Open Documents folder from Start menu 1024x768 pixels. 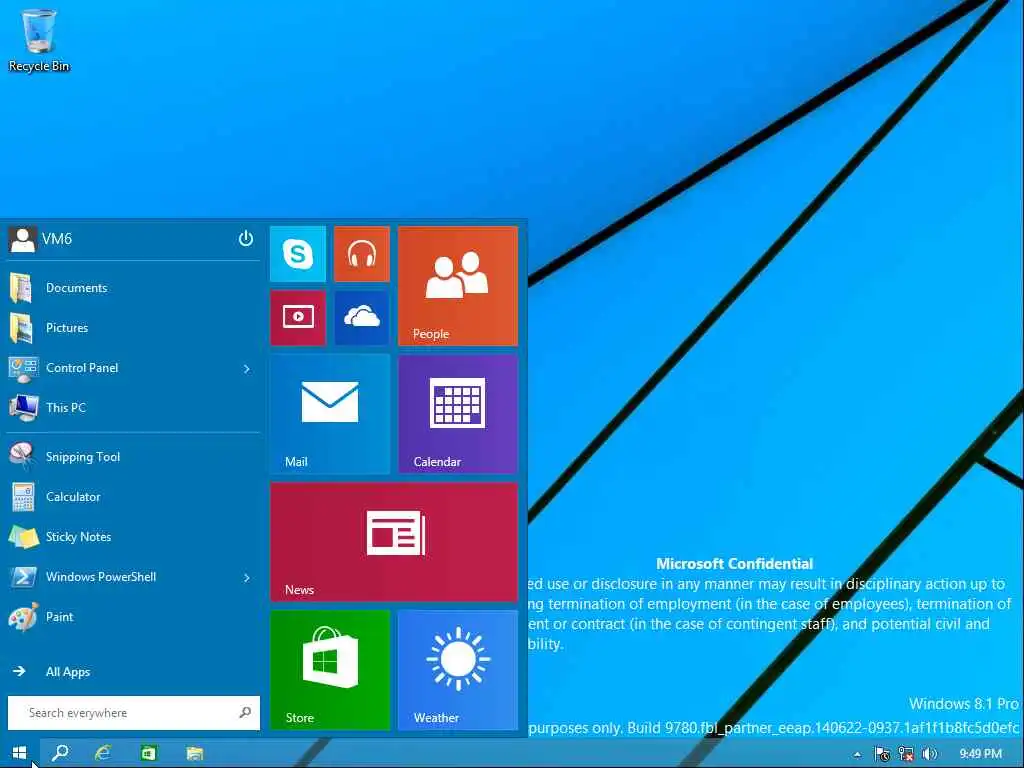pyautogui.click(x=133, y=288)
